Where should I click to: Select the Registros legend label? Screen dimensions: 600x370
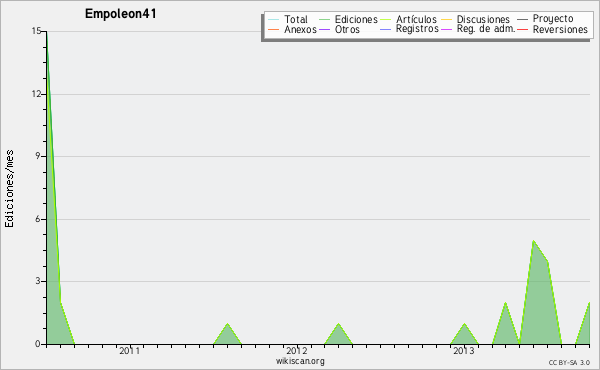pyautogui.click(x=417, y=29)
